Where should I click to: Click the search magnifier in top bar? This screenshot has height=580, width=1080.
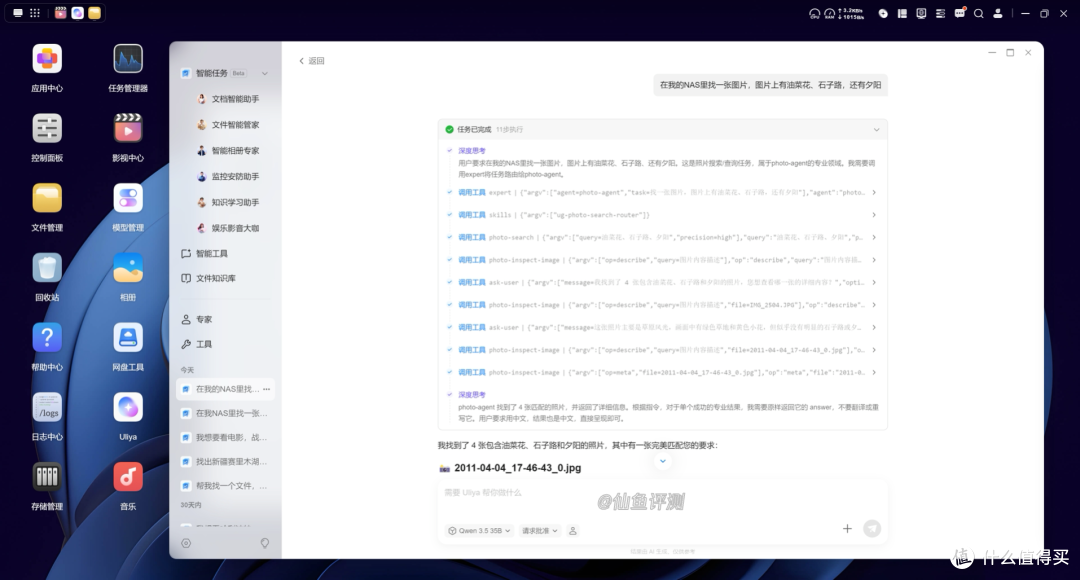pos(978,13)
